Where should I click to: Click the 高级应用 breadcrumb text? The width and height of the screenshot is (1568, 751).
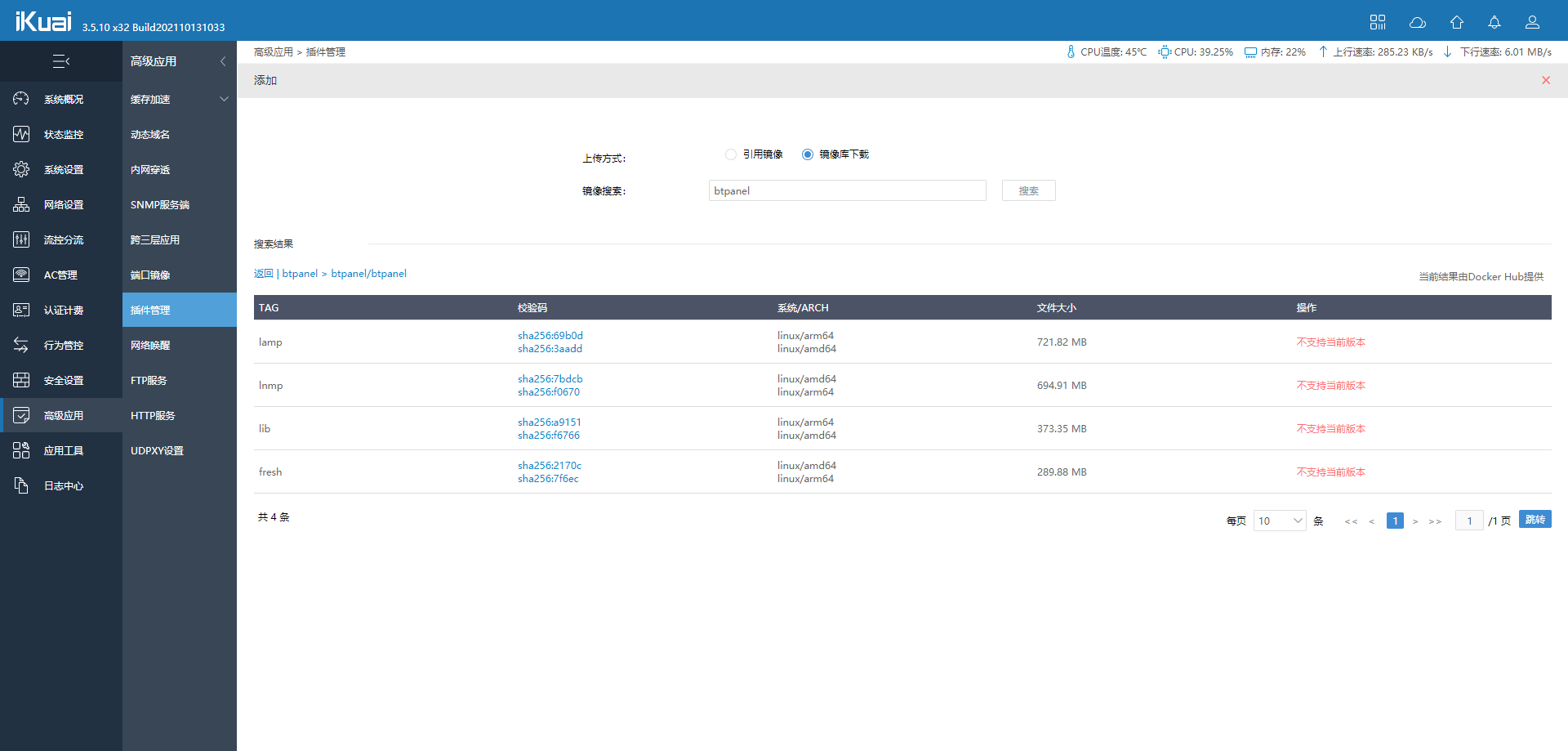273,52
